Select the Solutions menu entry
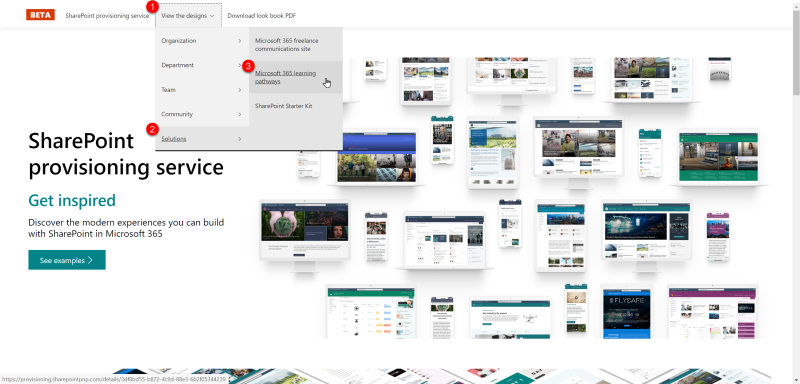 (202, 139)
